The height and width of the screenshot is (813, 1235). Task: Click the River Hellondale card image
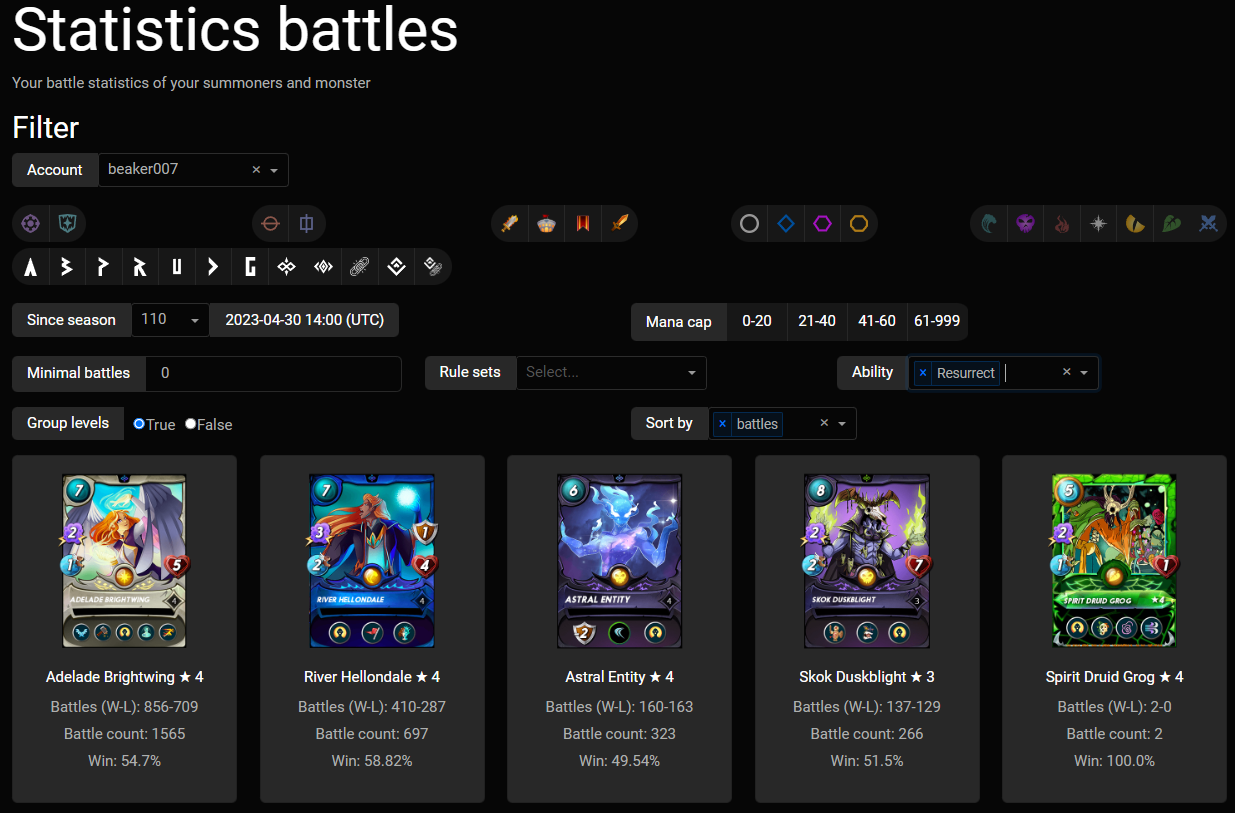(372, 561)
